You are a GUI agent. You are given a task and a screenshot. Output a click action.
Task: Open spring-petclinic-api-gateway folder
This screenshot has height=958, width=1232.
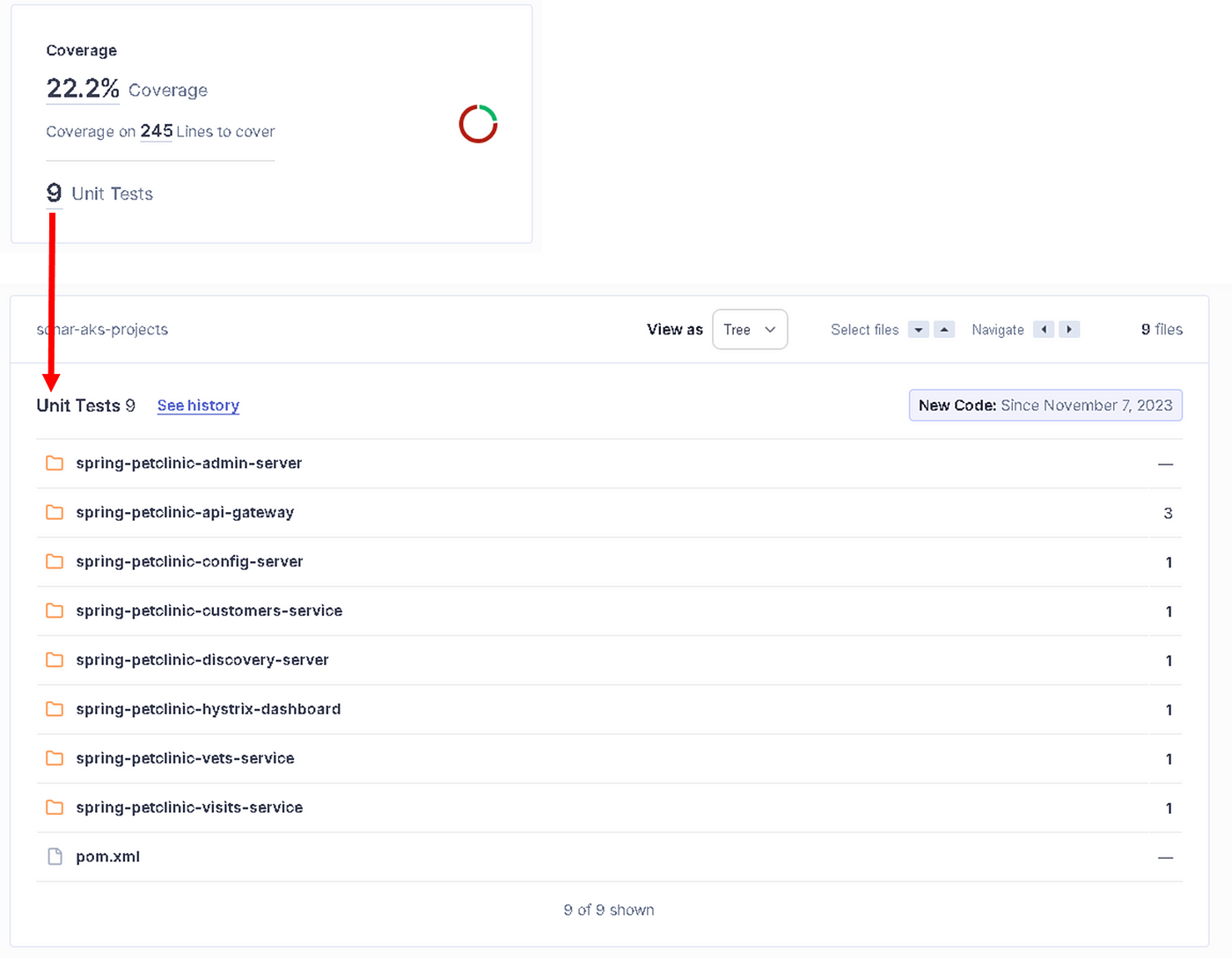(x=185, y=512)
